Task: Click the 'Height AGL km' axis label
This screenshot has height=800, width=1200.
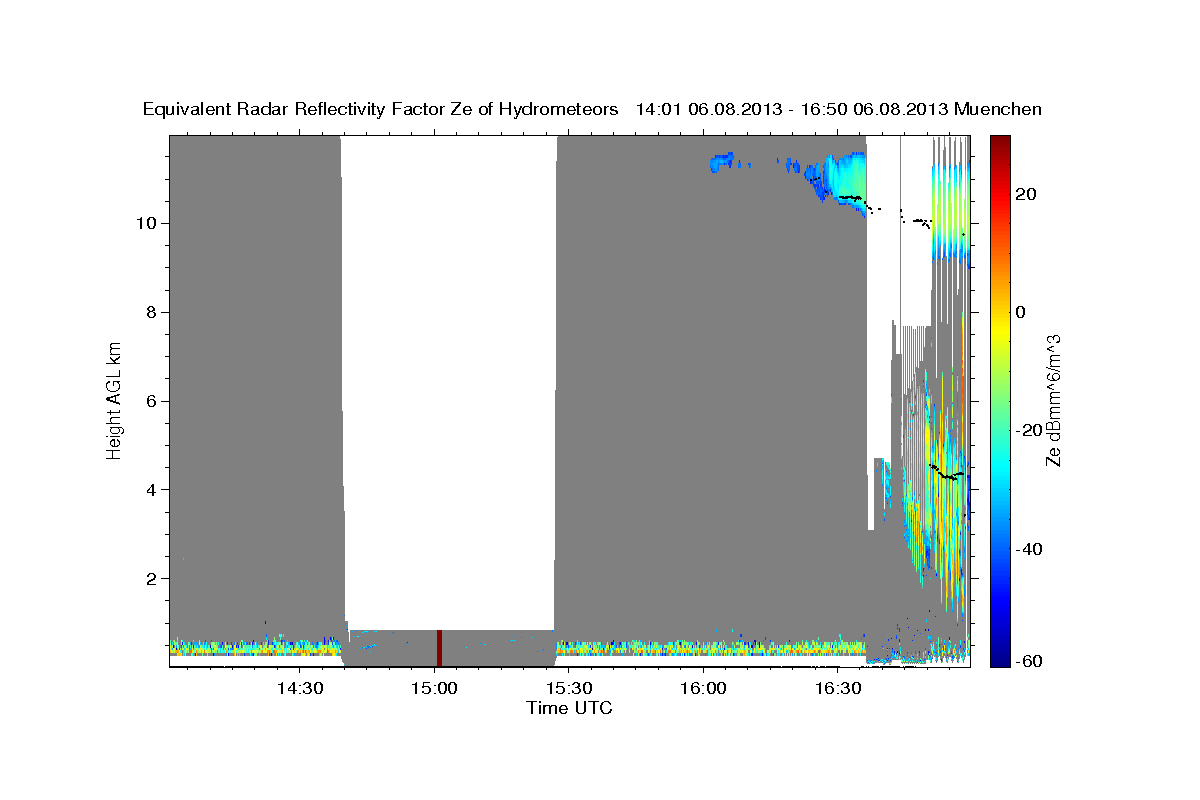Action: point(115,399)
